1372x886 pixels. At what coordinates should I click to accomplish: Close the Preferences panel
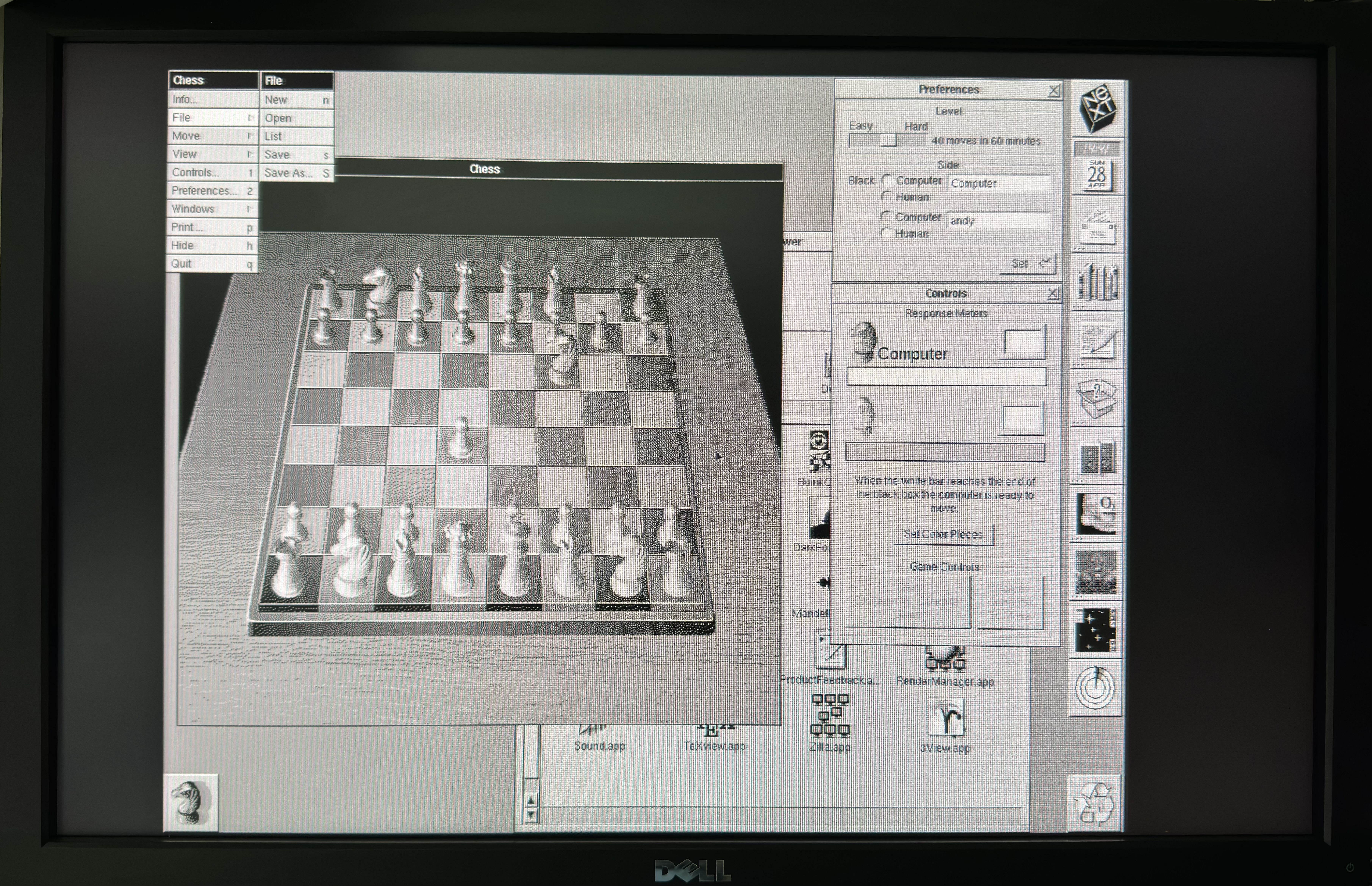click(x=1054, y=90)
